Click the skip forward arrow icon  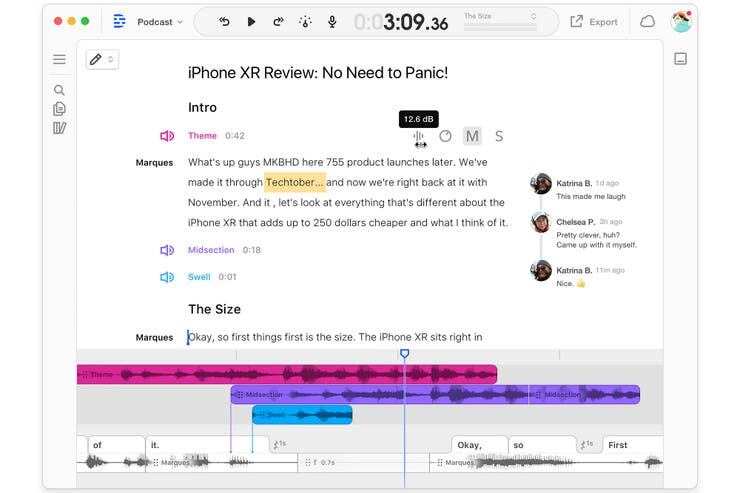[278, 22]
